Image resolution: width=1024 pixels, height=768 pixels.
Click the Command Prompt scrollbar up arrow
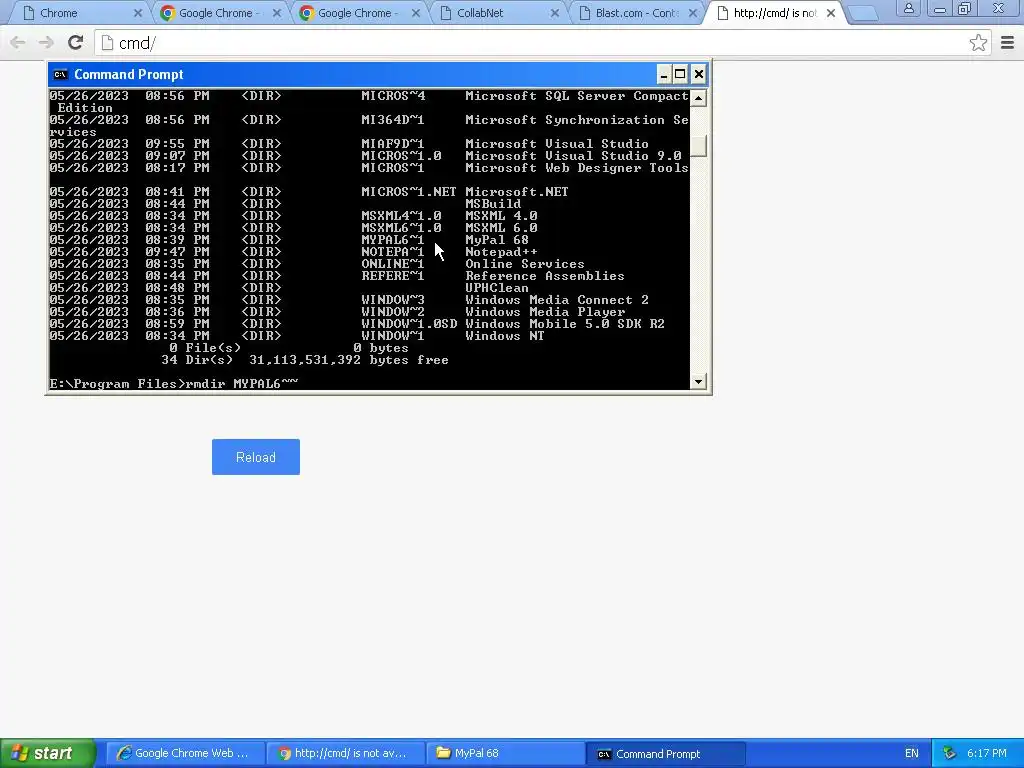coord(698,98)
